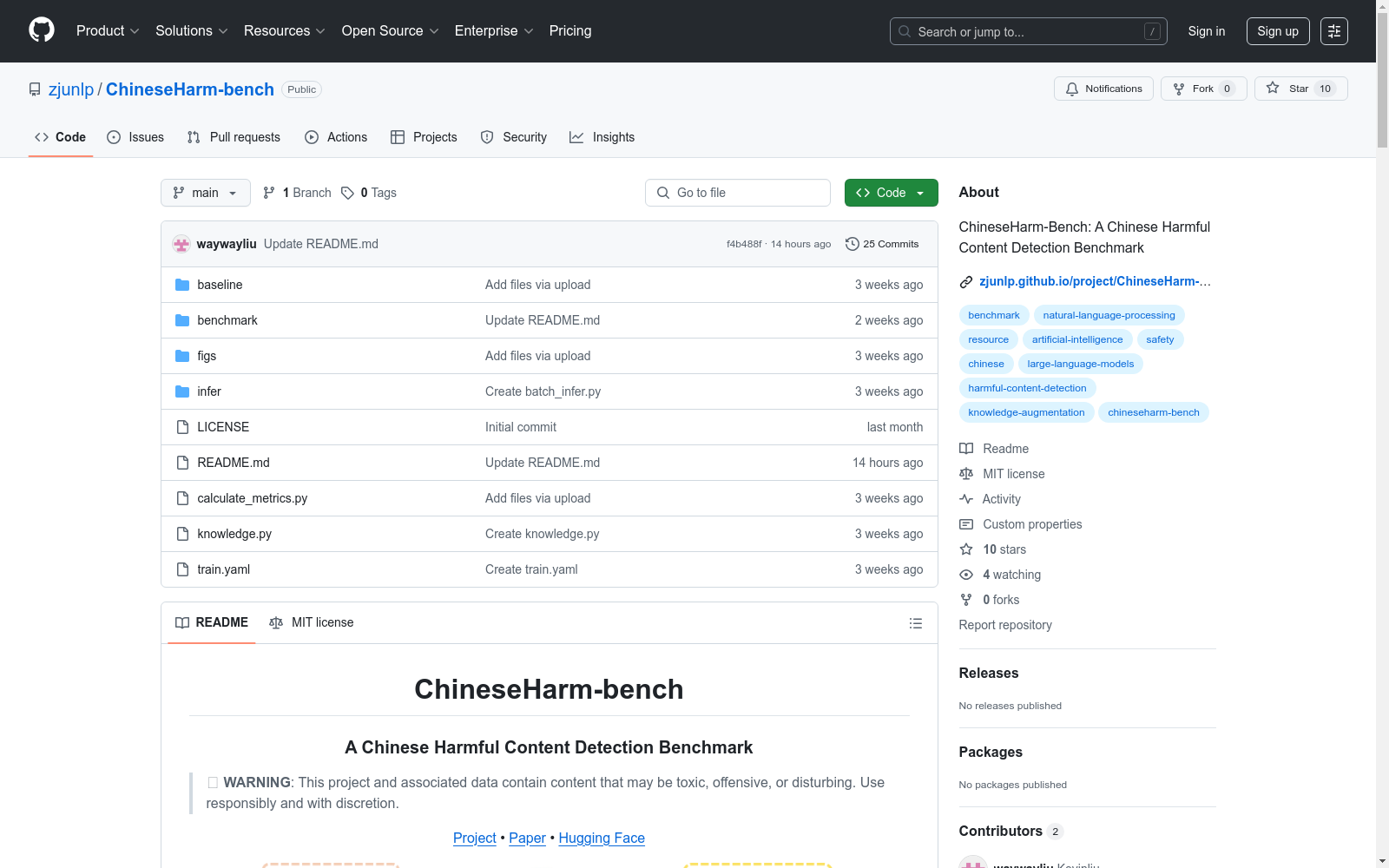Click the waywayliu avatar in commit bar

tap(181, 244)
